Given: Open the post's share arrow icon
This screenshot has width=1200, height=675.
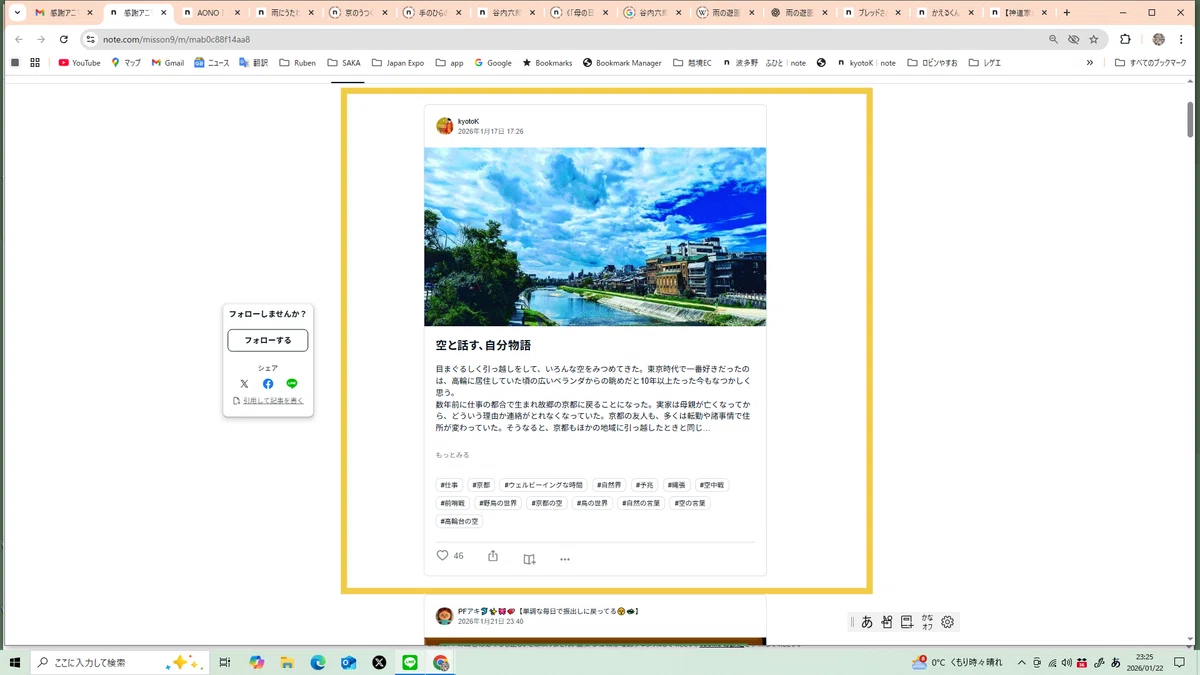Looking at the screenshot, I should coord(493,556).
